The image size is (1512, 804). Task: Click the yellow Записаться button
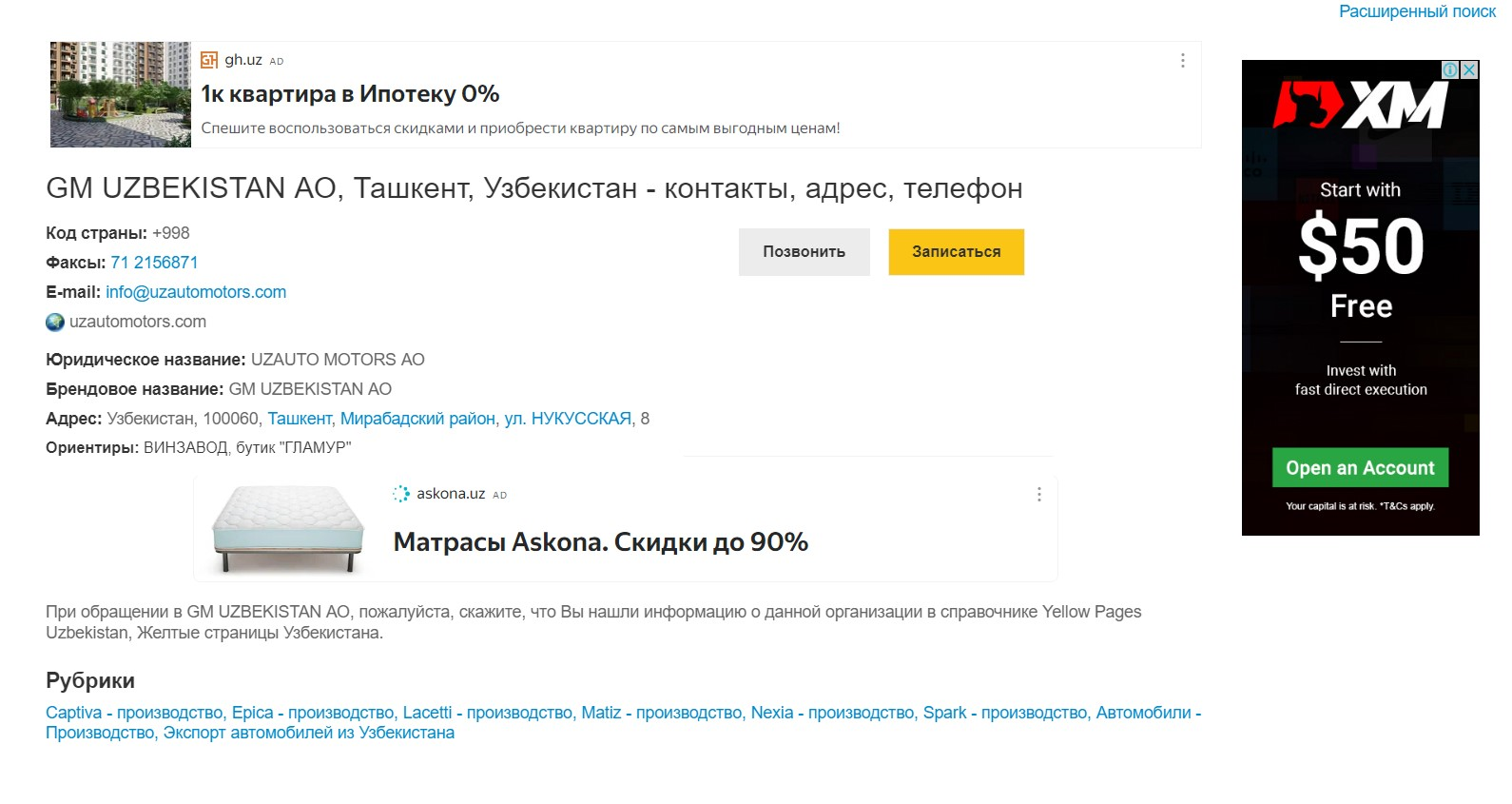[957, 252]
